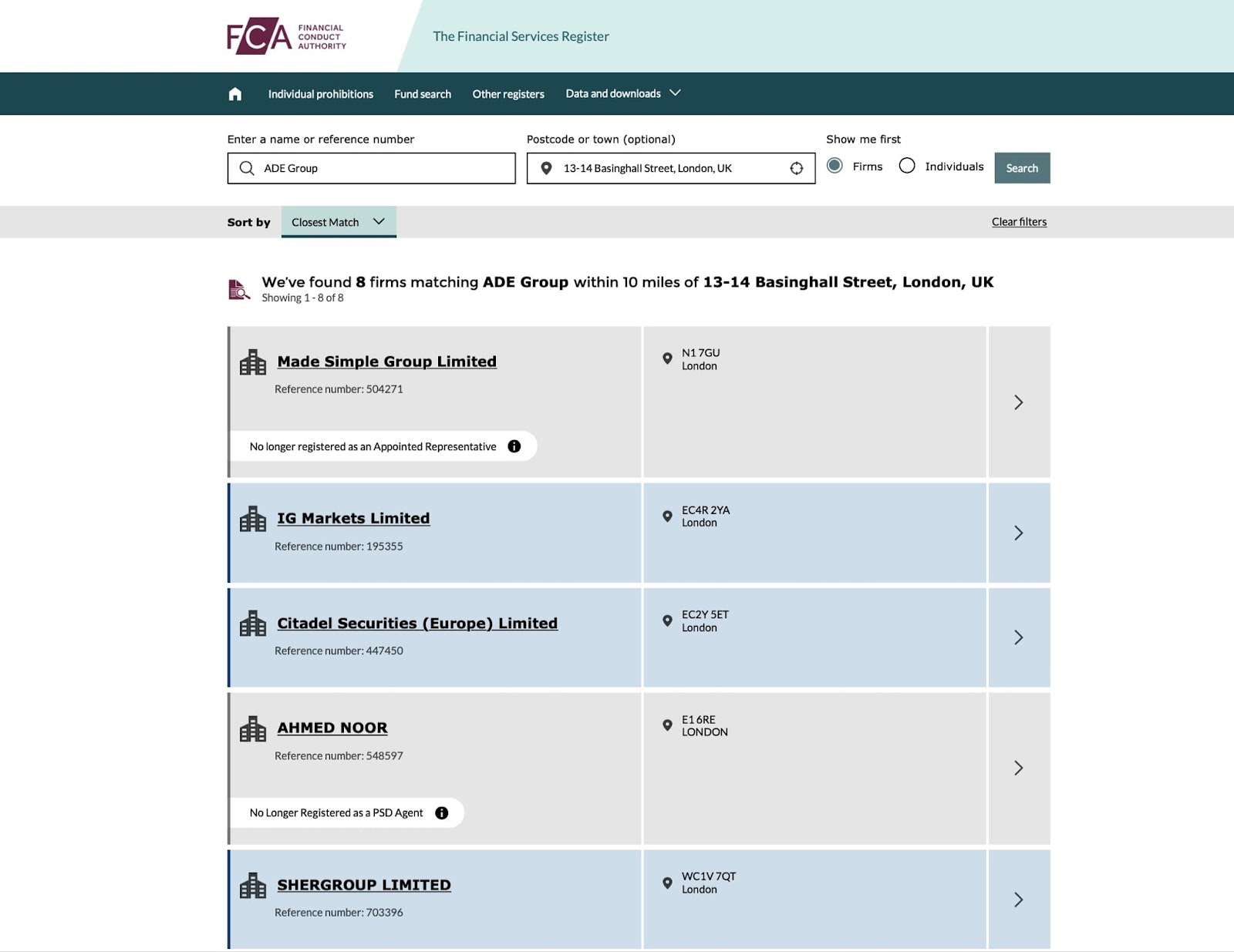Click text 'Reference number: 504271'

[x=339, y=389]
